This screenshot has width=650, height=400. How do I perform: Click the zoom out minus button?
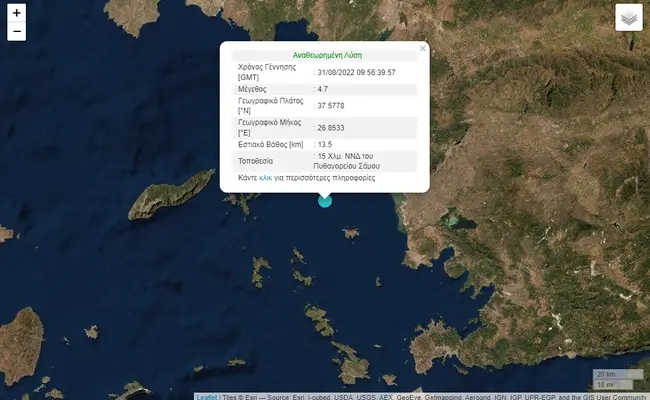click(x=16, y=32)
